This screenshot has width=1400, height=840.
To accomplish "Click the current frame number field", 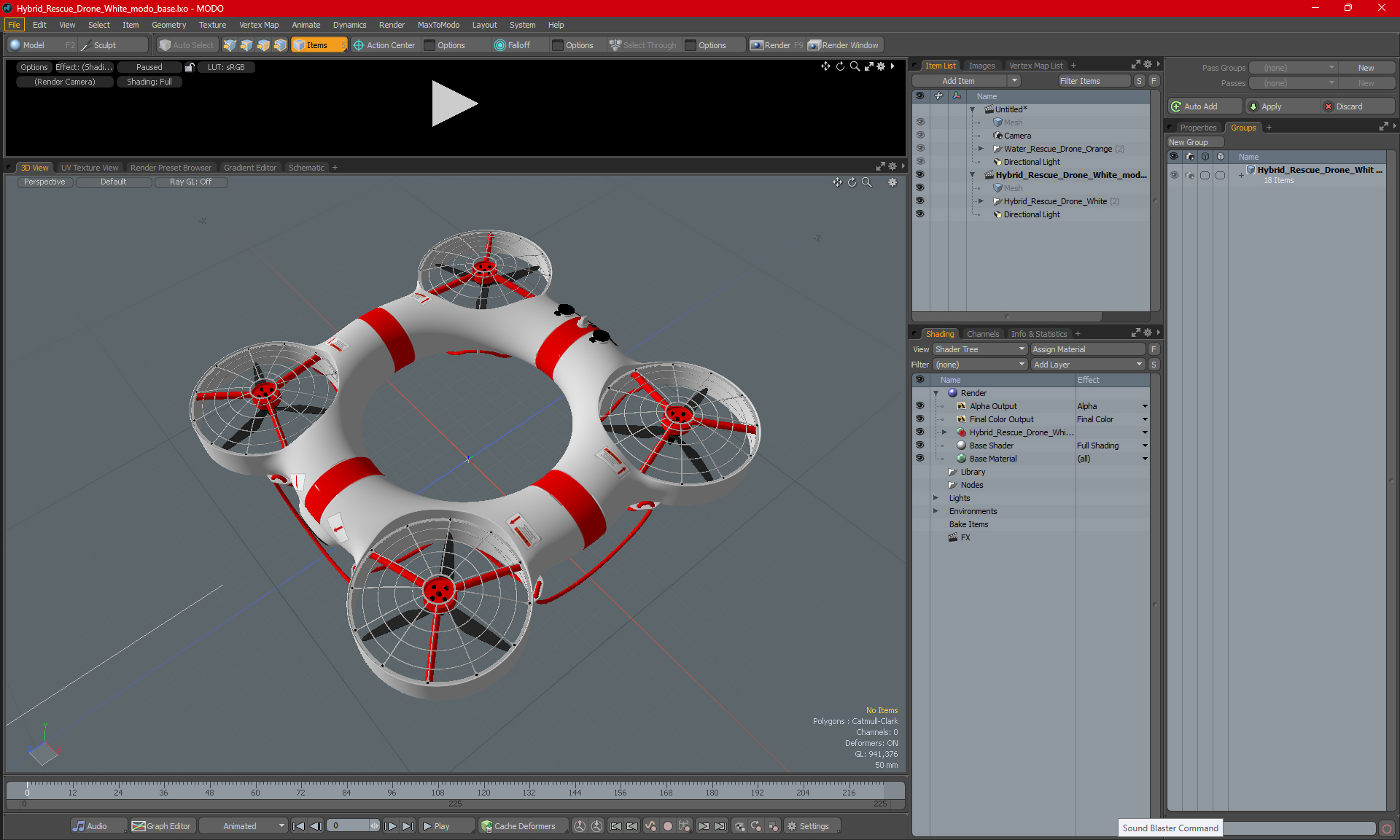I will pos(349,826).
